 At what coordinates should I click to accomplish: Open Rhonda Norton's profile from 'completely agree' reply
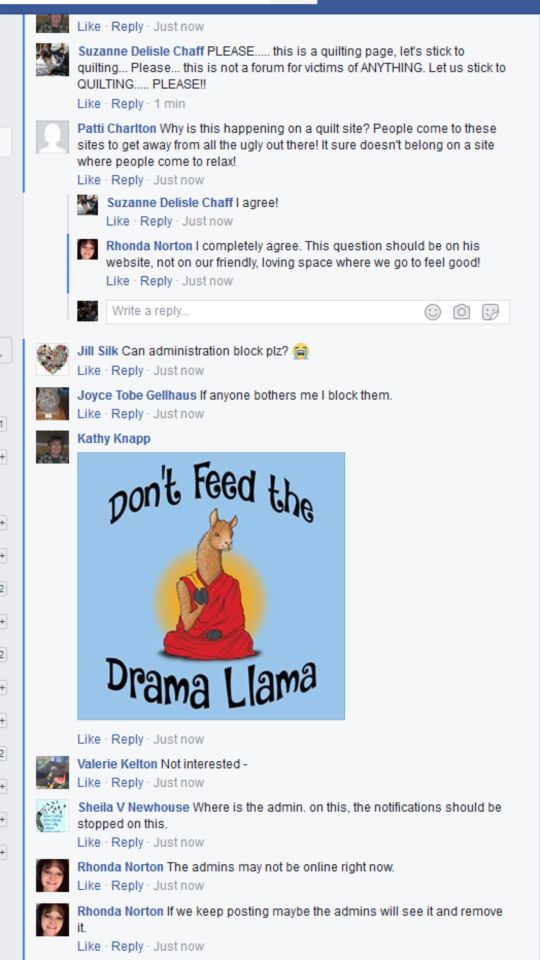149,246
